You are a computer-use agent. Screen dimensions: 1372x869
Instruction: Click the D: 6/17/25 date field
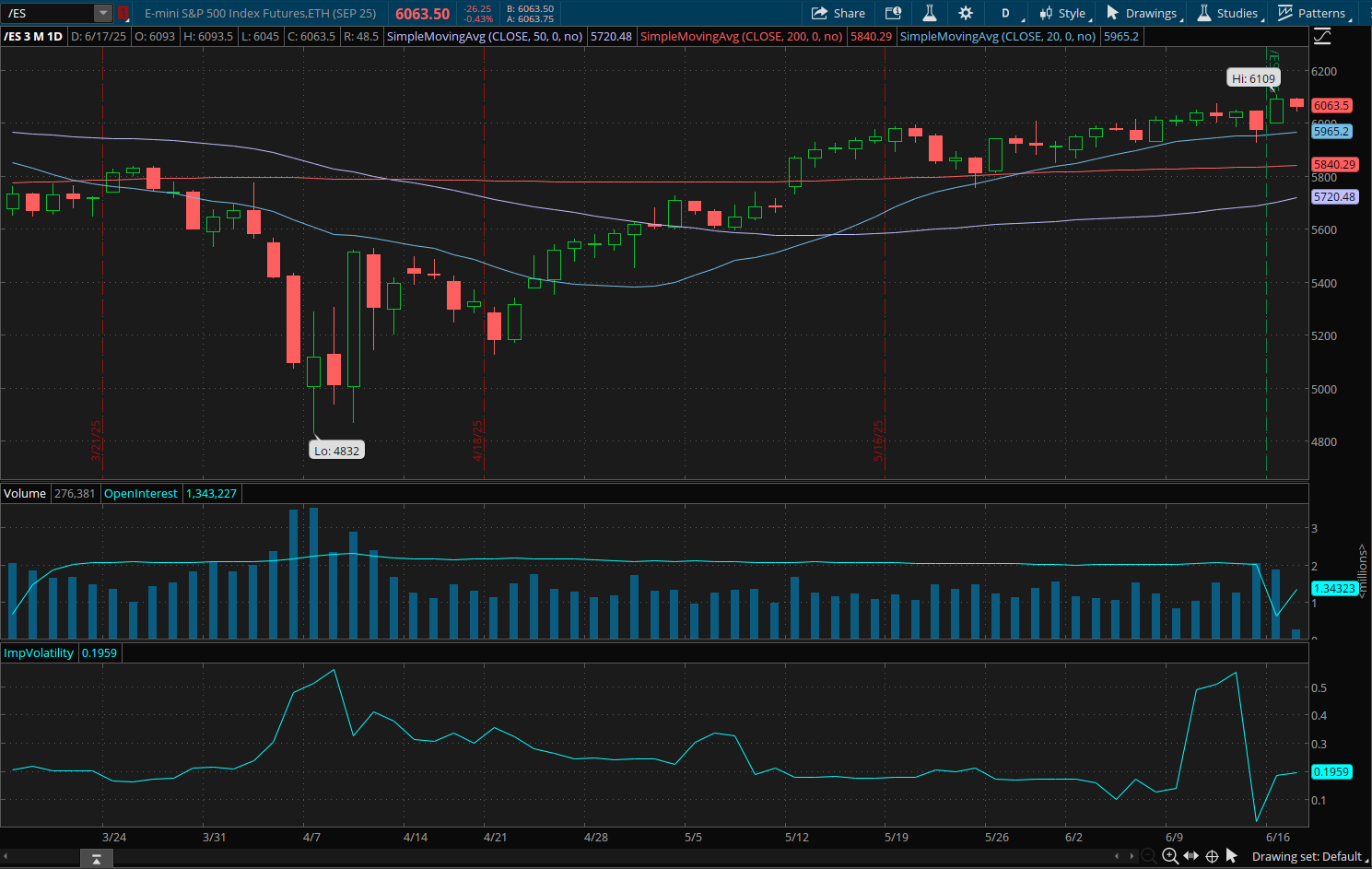(x=99, y=36)
